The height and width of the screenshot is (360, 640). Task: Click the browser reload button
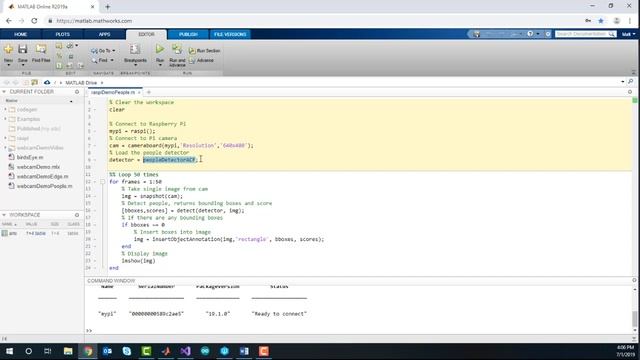click(34, 20)
